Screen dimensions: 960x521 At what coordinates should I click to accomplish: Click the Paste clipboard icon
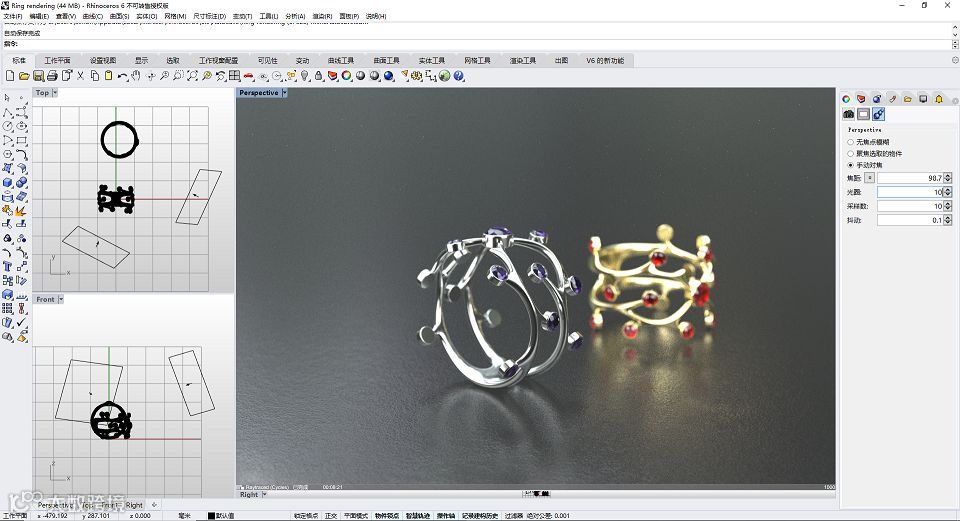(108, 76)
